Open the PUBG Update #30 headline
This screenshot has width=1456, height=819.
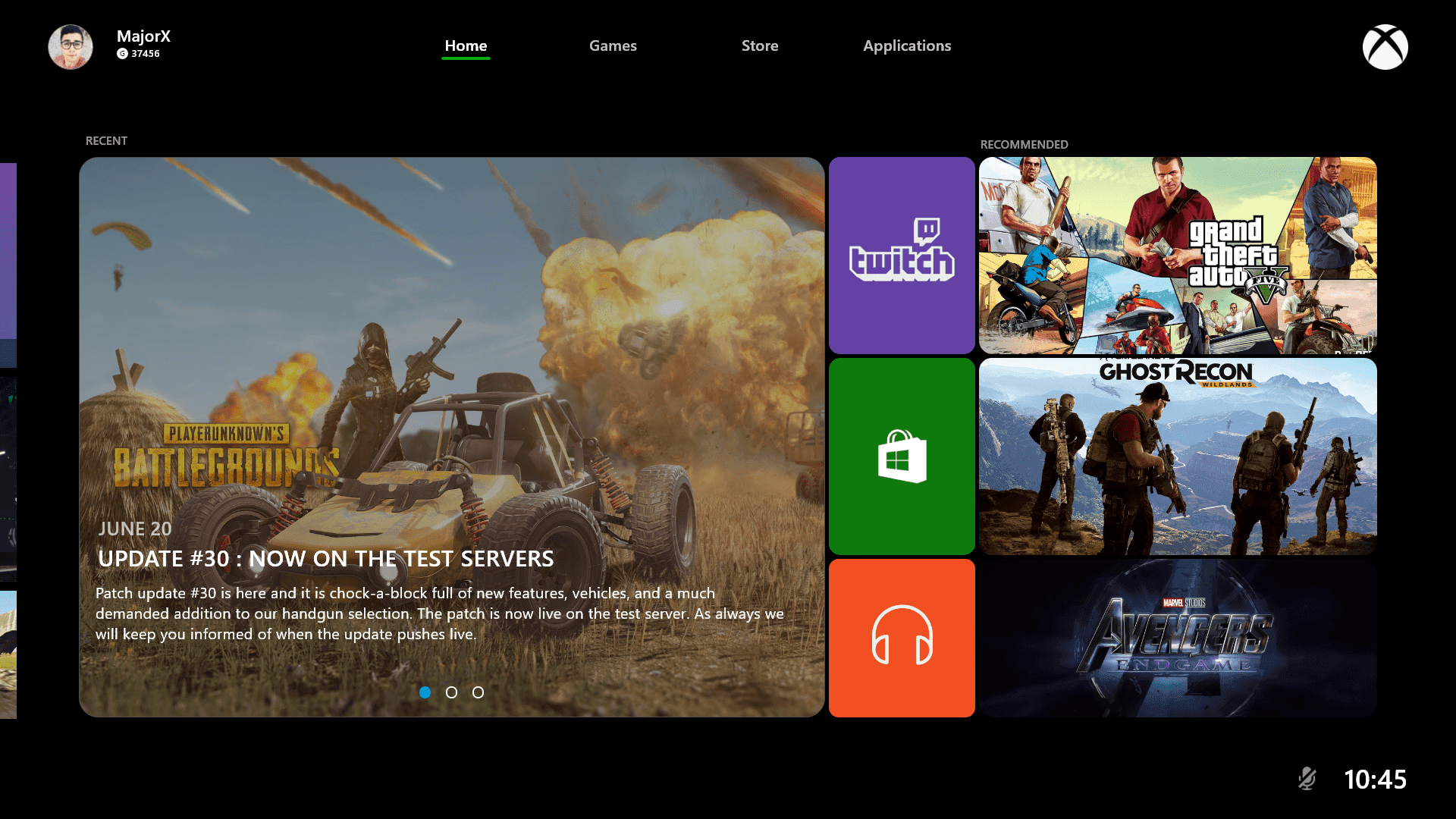coord(326,559)
